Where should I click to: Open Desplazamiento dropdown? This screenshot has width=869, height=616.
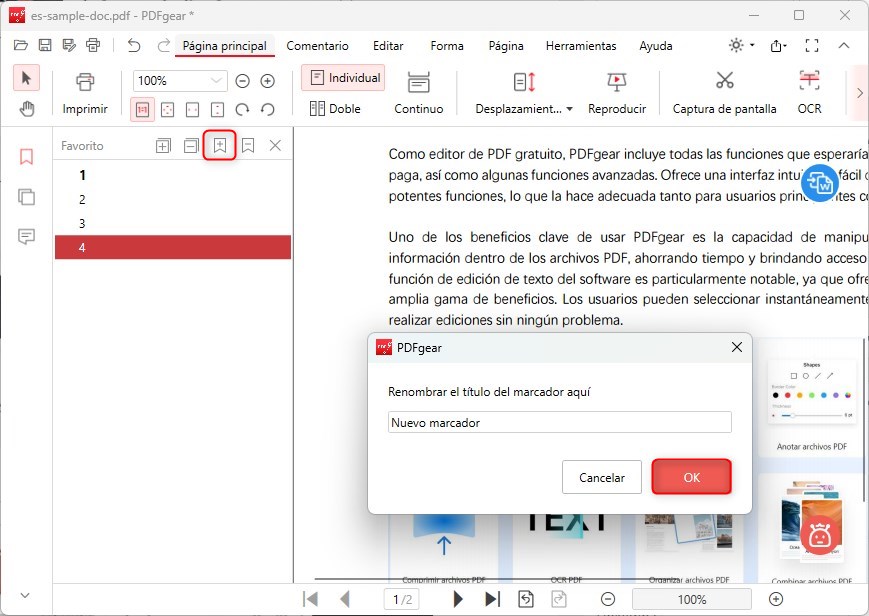pos(524,93)
